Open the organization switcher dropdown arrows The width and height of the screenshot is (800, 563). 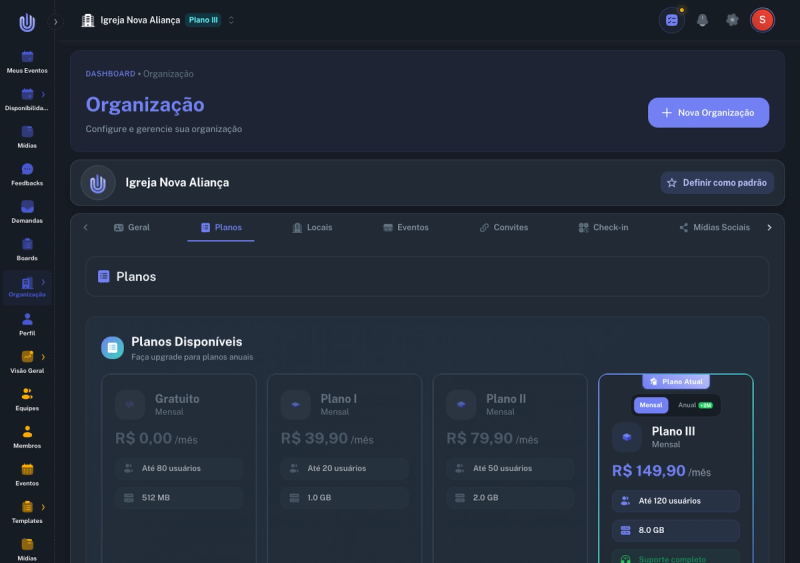tap(231, 20)
